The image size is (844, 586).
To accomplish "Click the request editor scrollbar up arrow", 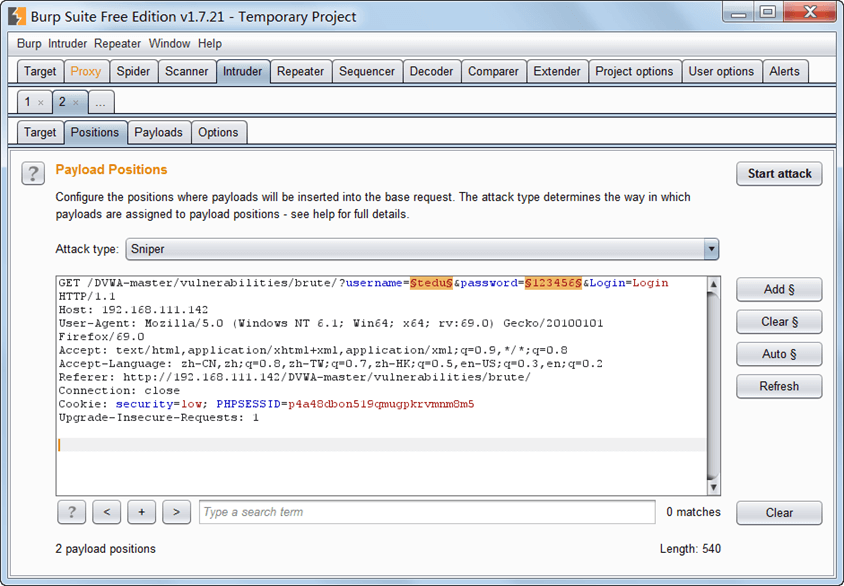I will coord(714,284).
